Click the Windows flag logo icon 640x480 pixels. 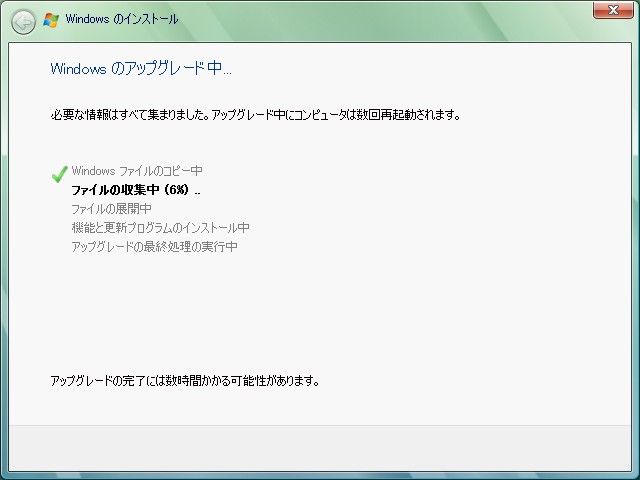[51, 20]
